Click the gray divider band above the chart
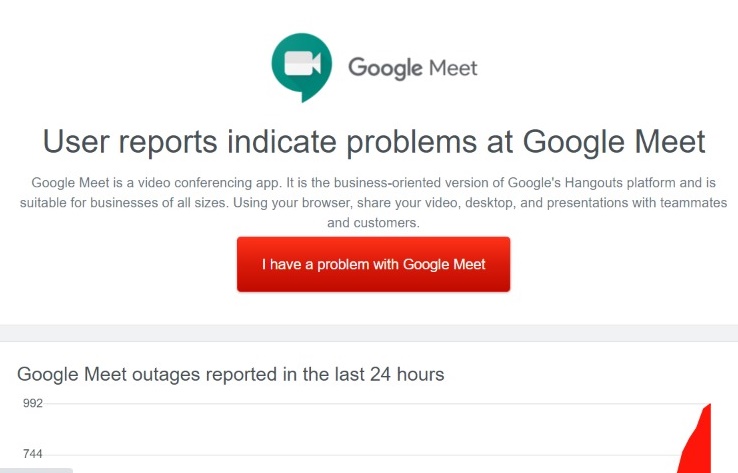 click(x=369, y=333)
